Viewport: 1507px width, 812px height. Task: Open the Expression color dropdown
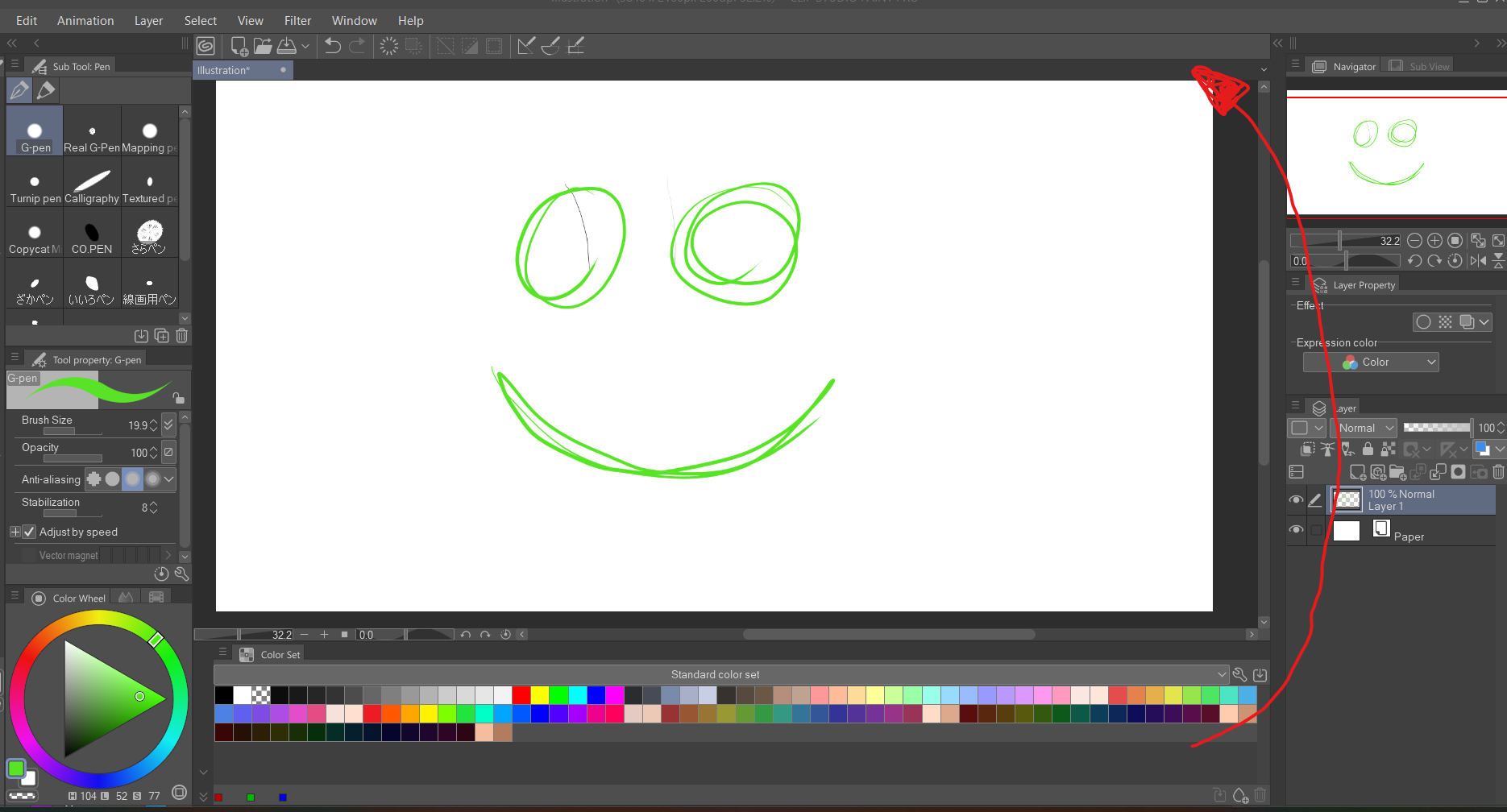coord(1371,362)
